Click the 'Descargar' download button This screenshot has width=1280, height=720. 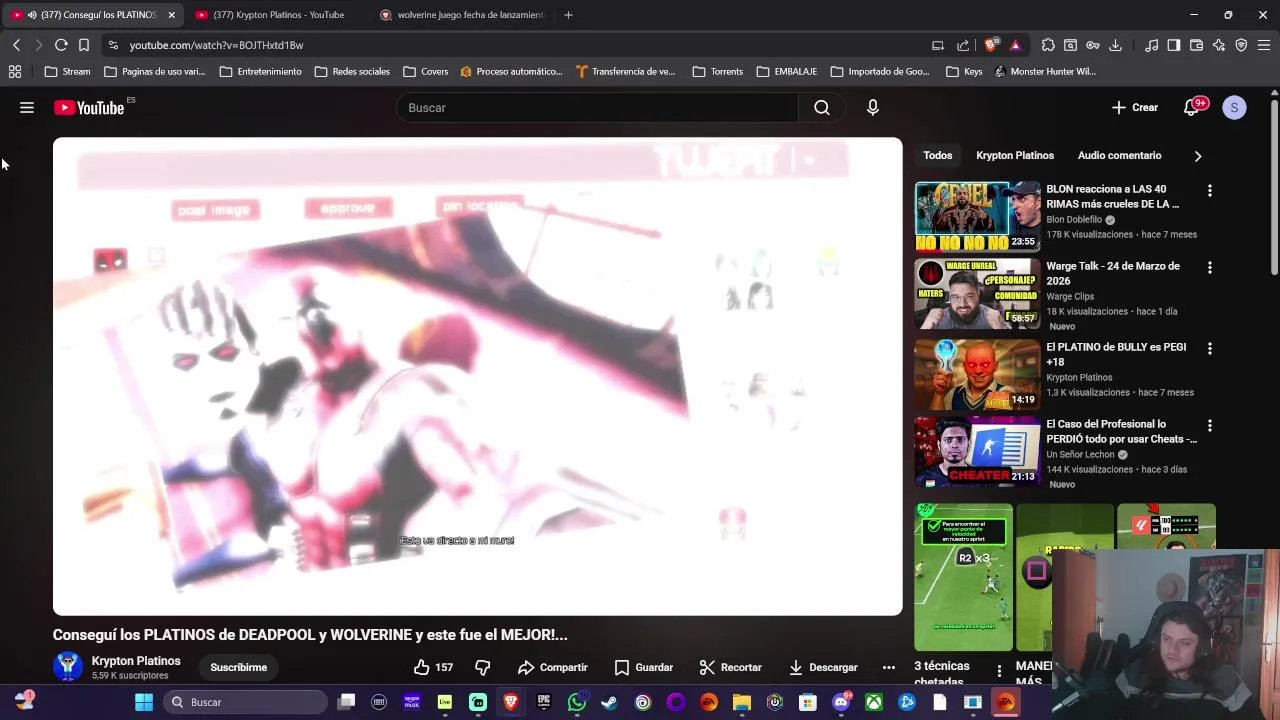(x=822, y=667)
